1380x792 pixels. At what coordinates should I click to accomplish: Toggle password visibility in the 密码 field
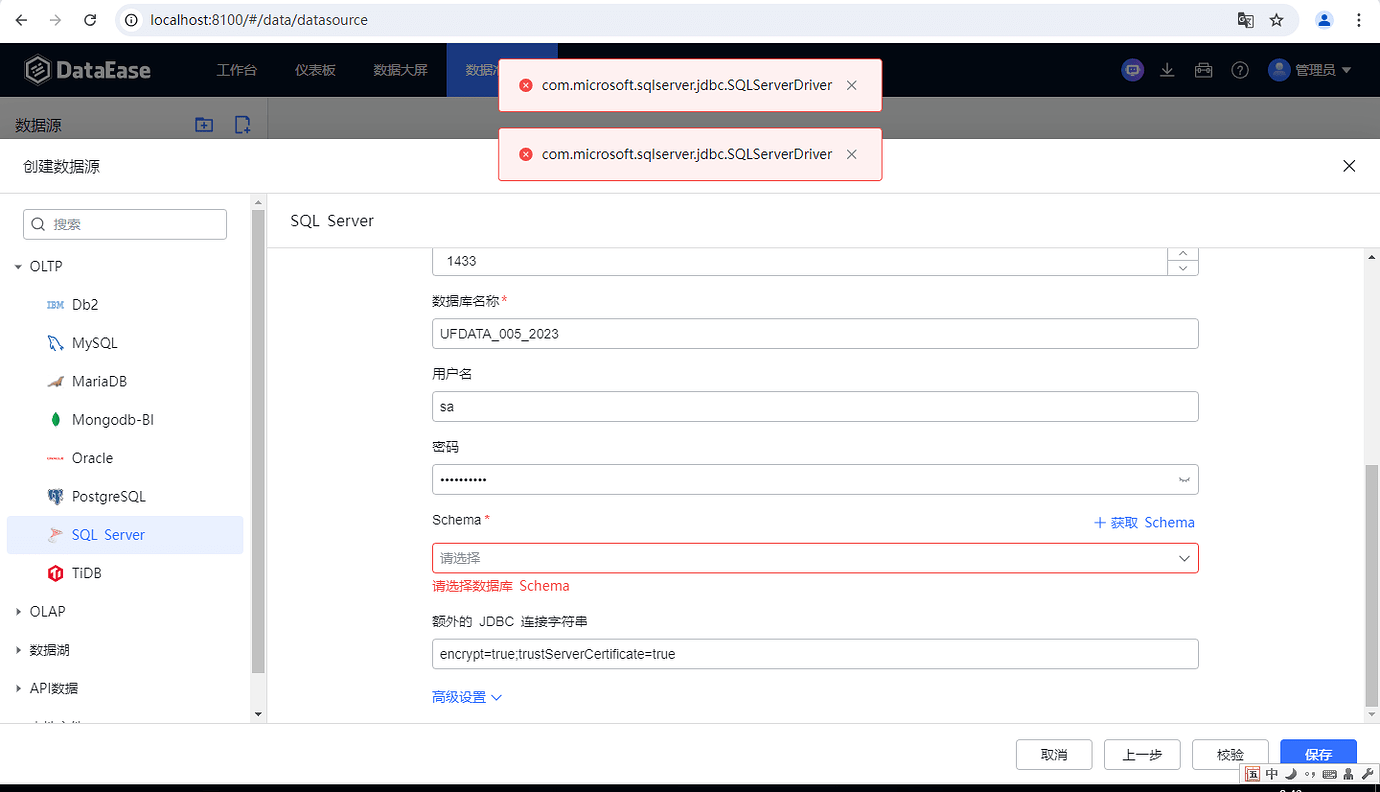pos(1182,479)
